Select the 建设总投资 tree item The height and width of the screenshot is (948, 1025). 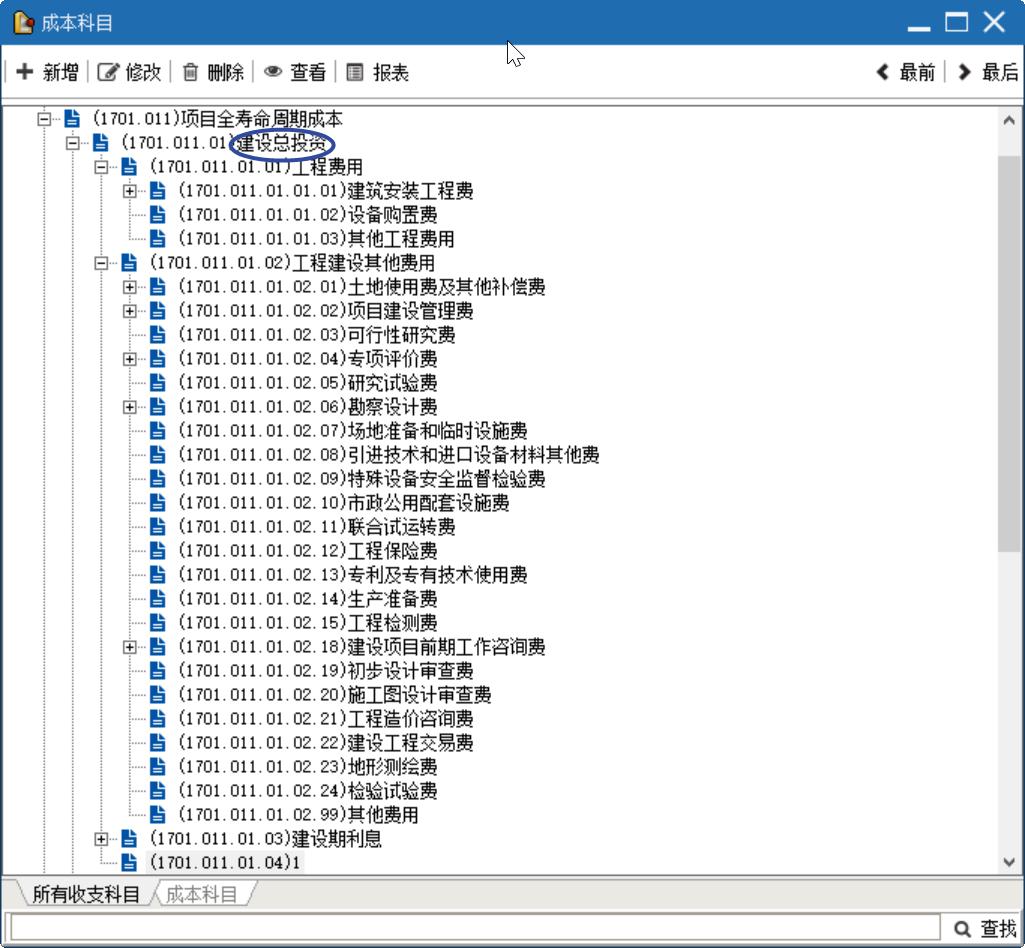(x=280, y=143)
